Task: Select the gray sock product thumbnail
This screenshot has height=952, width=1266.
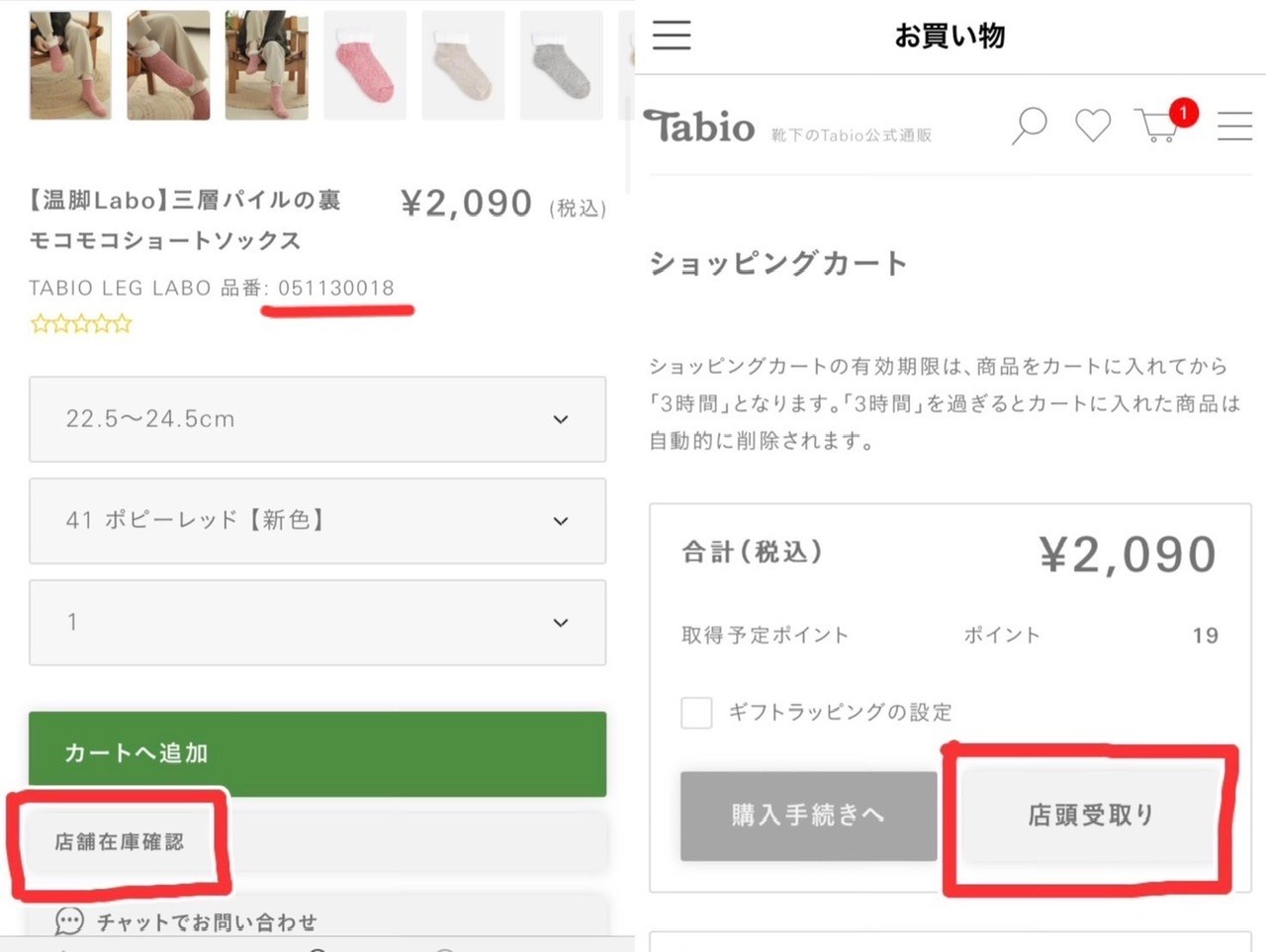Action: click(x=561, y=65)
